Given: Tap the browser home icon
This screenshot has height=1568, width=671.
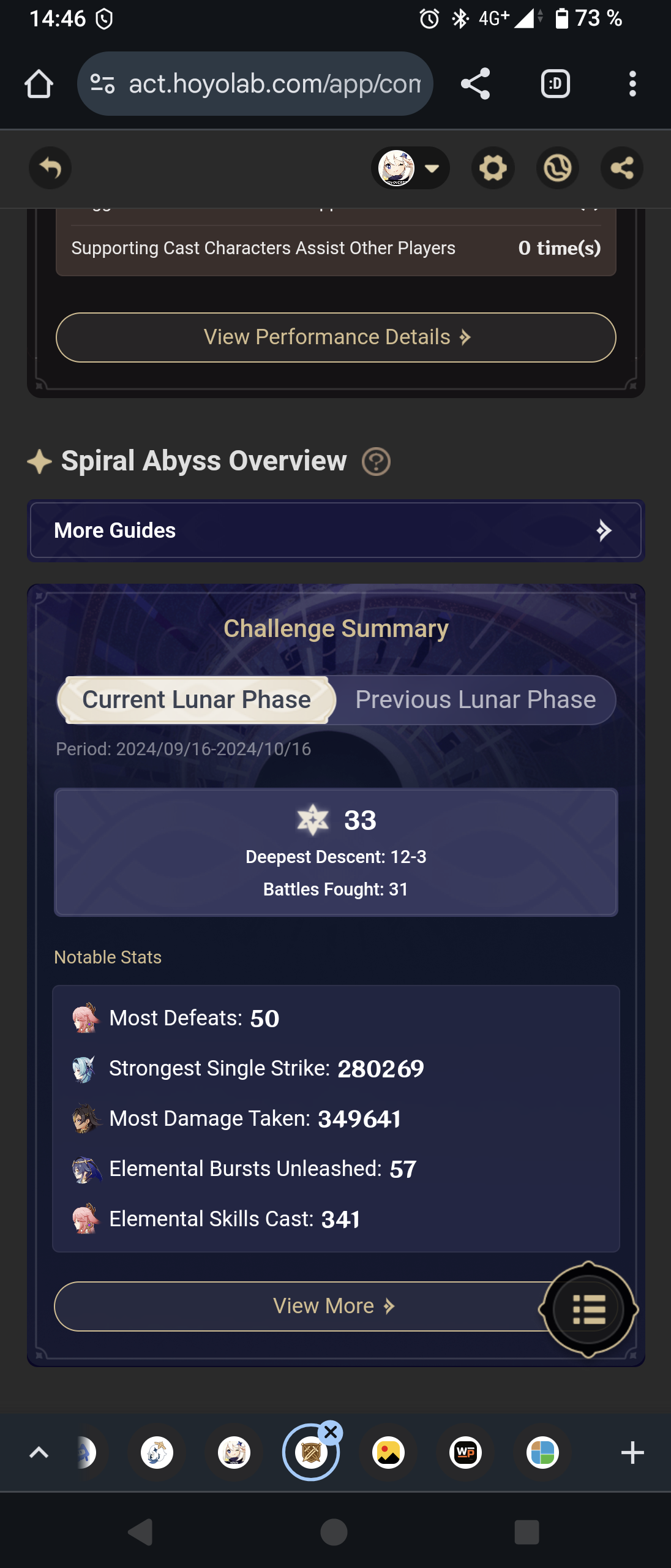Looking at the screenshot, I should click(x=39, y=84).
